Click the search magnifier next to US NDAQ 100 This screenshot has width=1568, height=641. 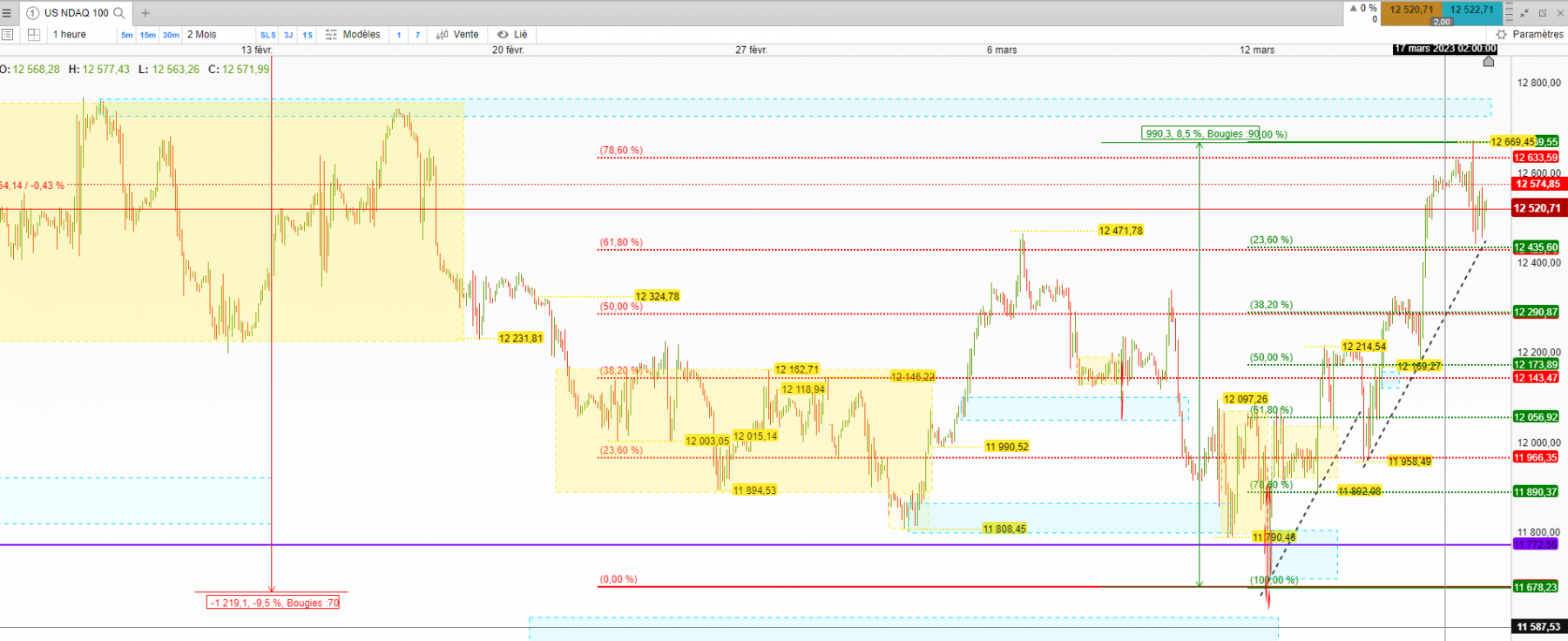(x=119, y=13)
